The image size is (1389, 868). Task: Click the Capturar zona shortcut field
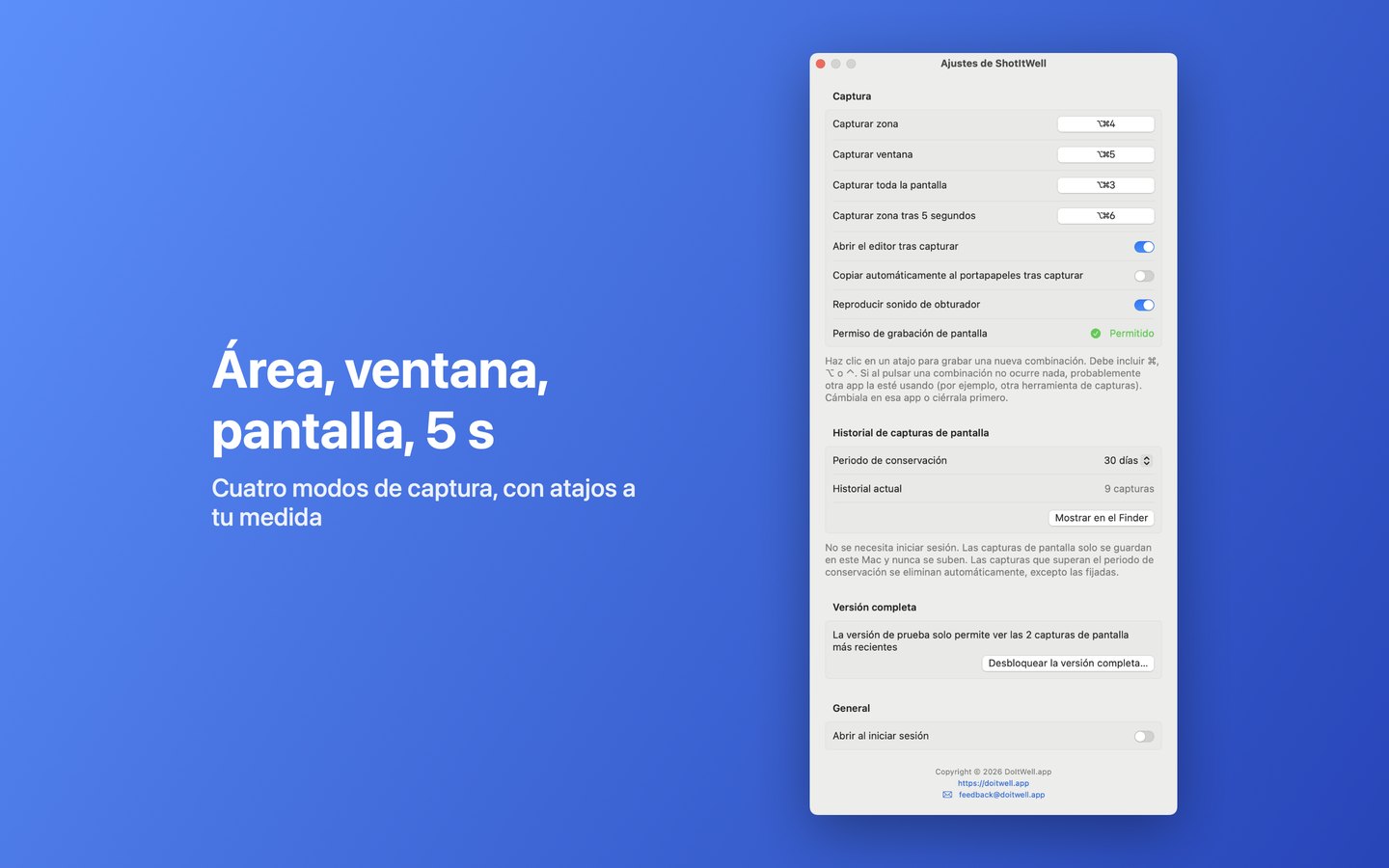point(1105,123)
